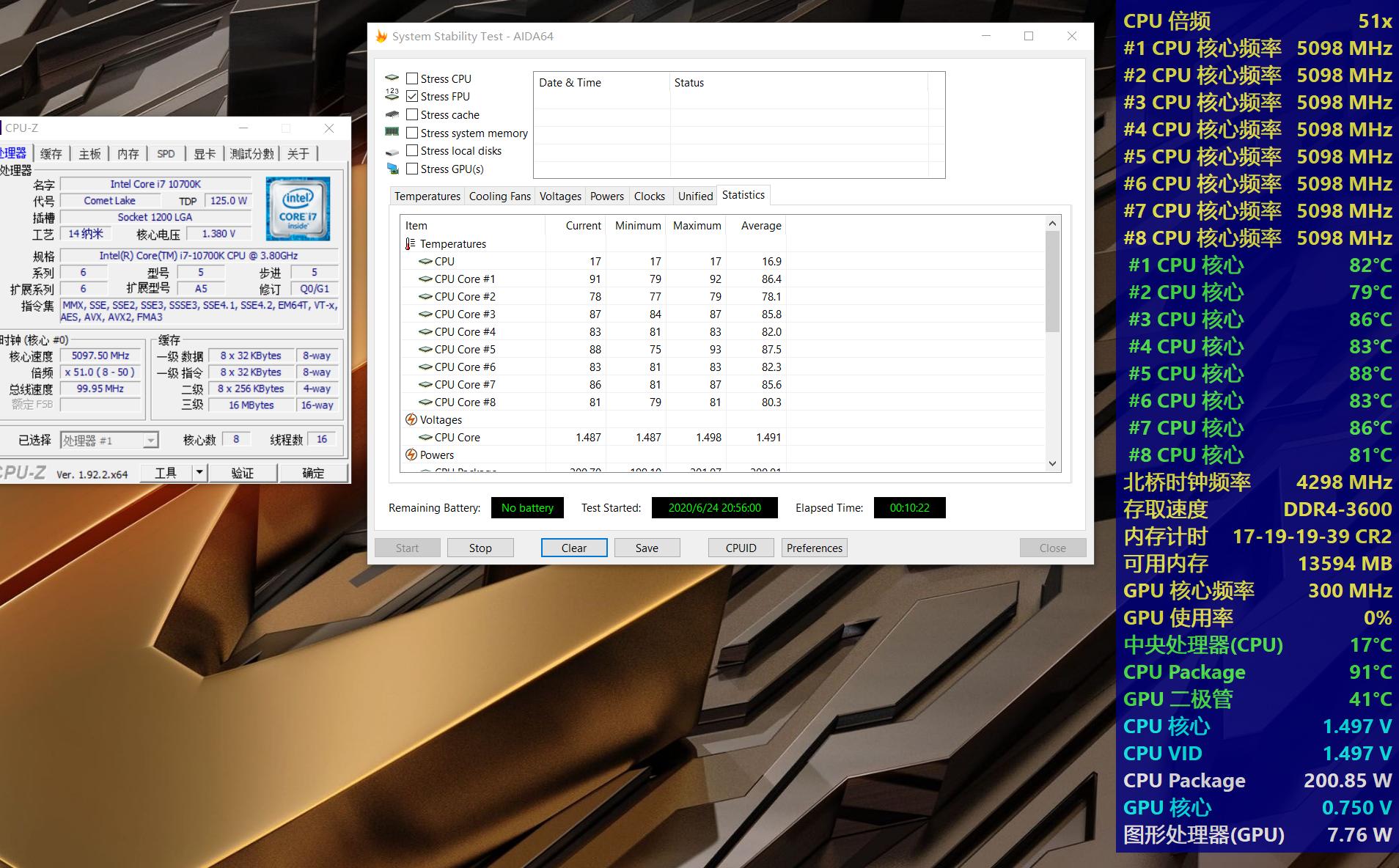
Task: Open the 主板 tab in CPU-Z
Action: click(89, 153)
